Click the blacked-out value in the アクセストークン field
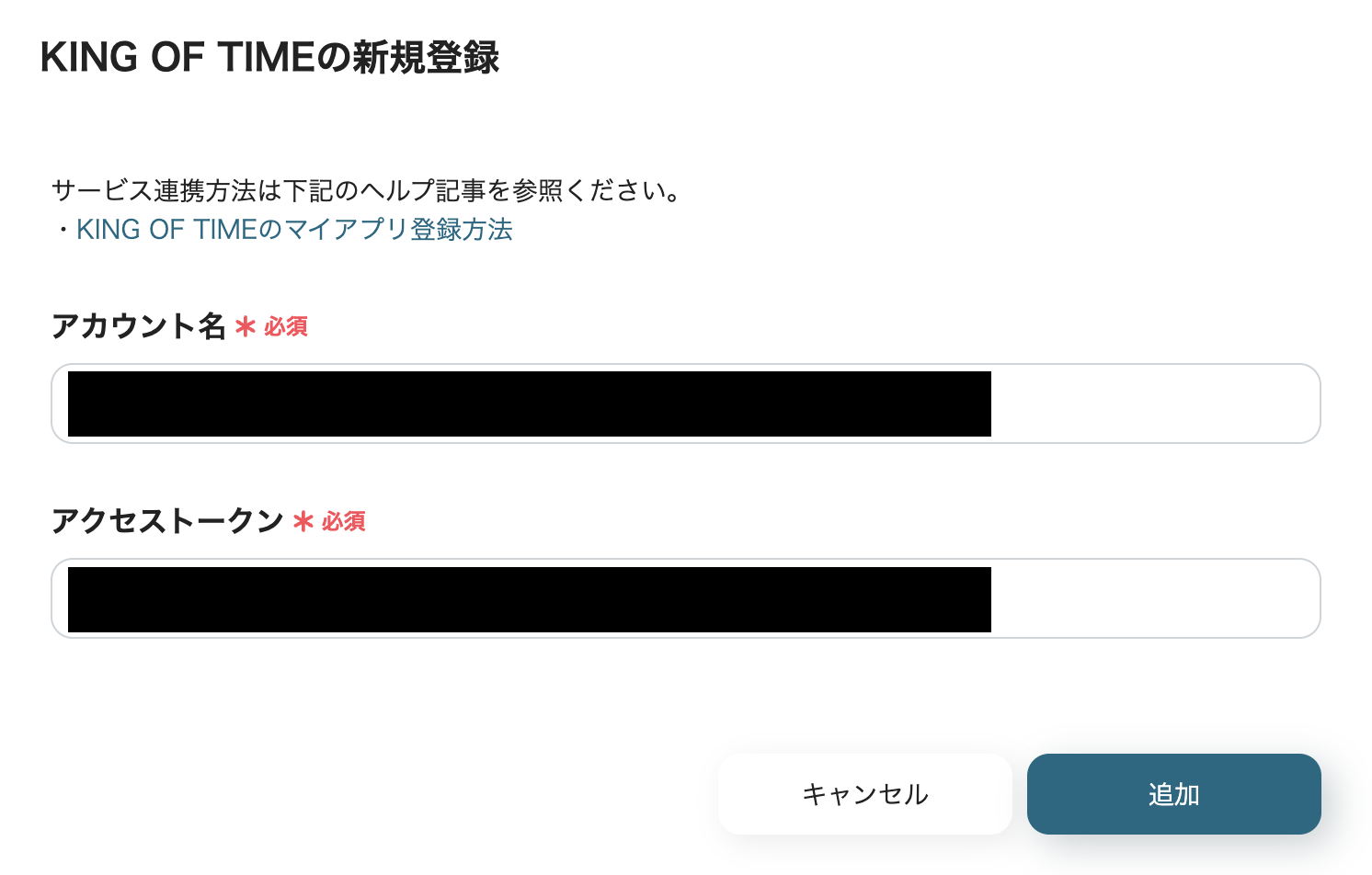This screenshot has height=875, width=1372. pos(530,599)
